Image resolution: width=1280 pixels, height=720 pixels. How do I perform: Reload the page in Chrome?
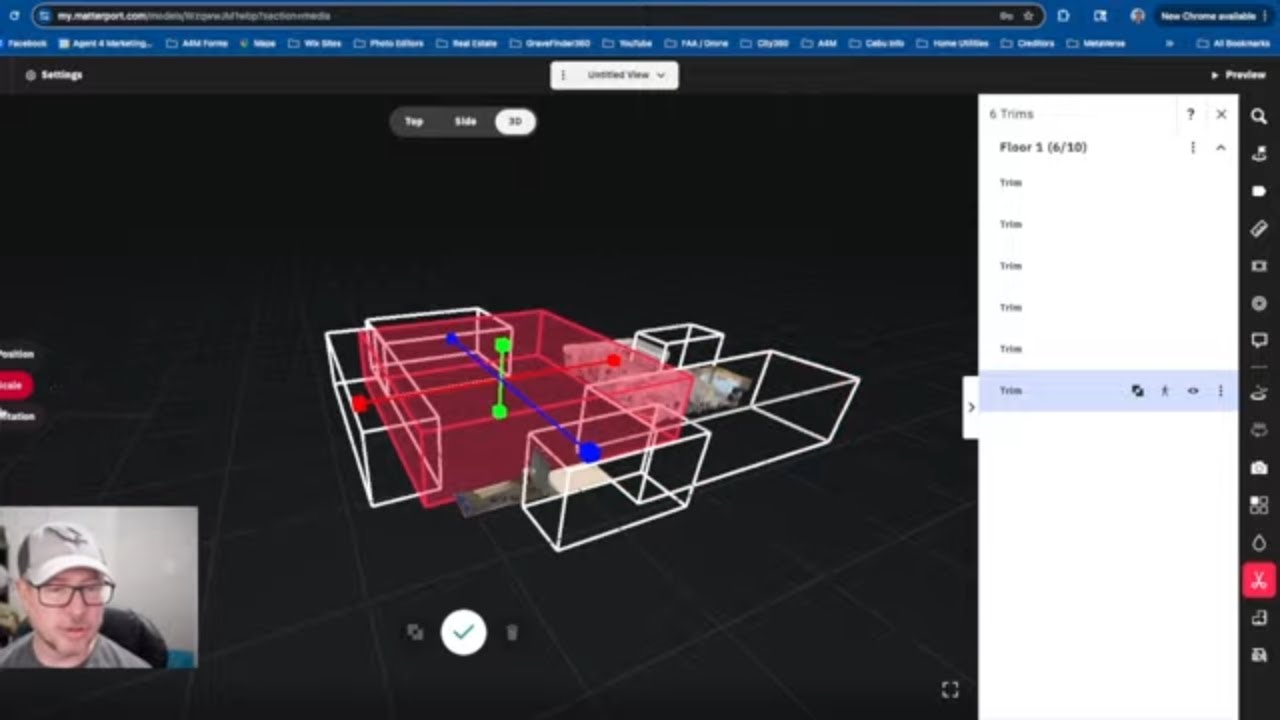coord(14,16)
